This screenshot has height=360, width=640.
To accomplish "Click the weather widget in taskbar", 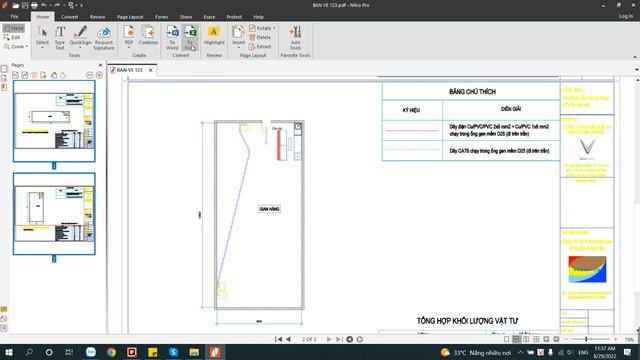I will [476, 352].
